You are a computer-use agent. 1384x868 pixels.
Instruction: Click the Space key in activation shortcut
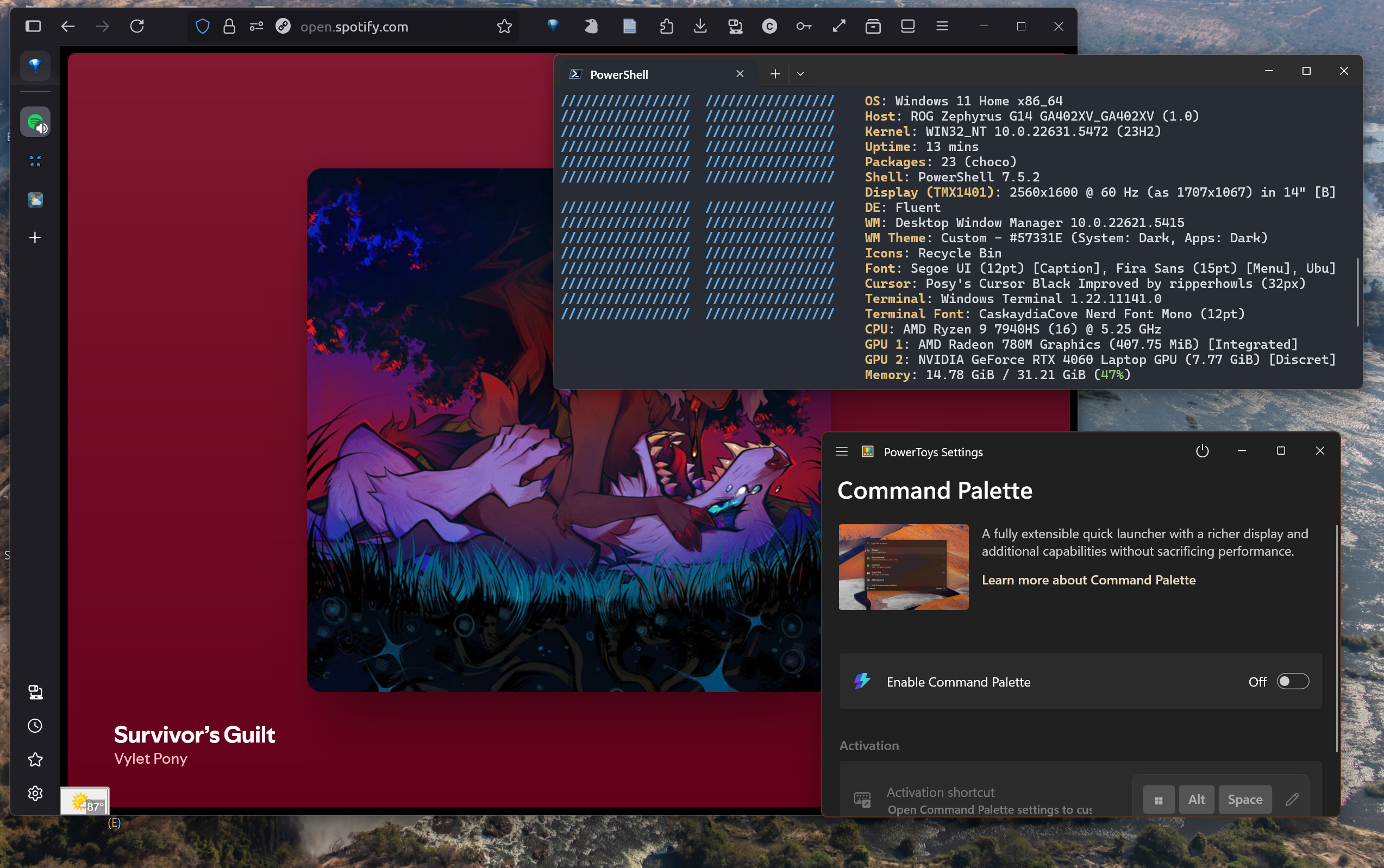[x=1244, y=799]
